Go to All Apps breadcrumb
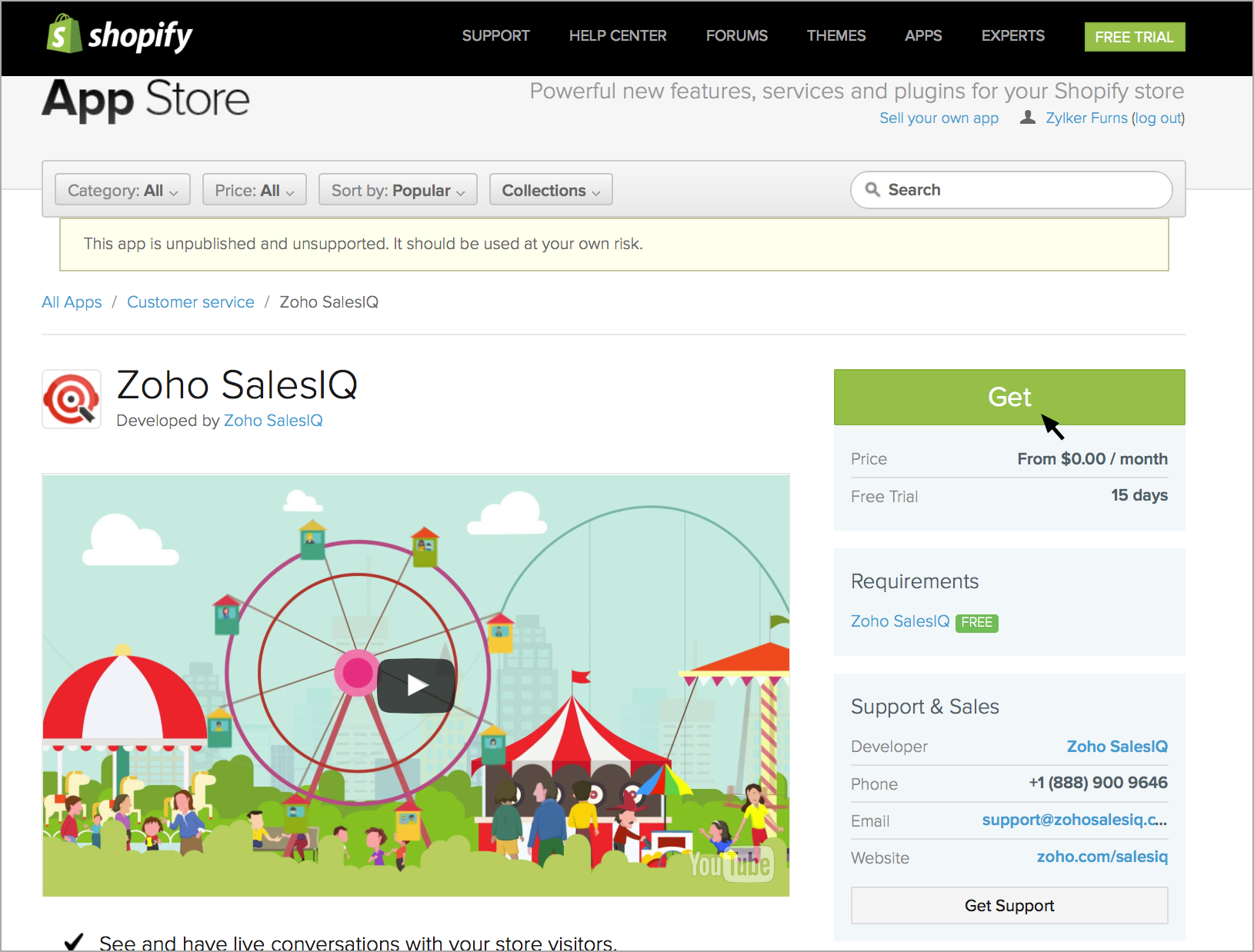 click(72, 302)
